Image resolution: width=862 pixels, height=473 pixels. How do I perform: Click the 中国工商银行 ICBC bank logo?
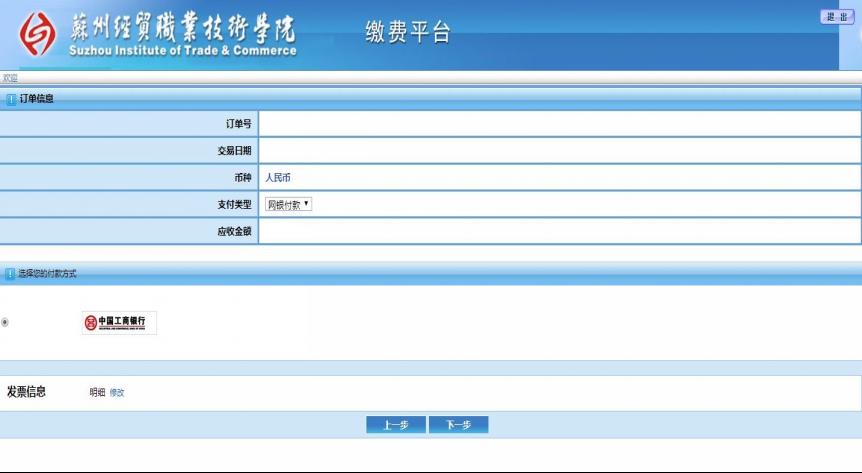119,322
